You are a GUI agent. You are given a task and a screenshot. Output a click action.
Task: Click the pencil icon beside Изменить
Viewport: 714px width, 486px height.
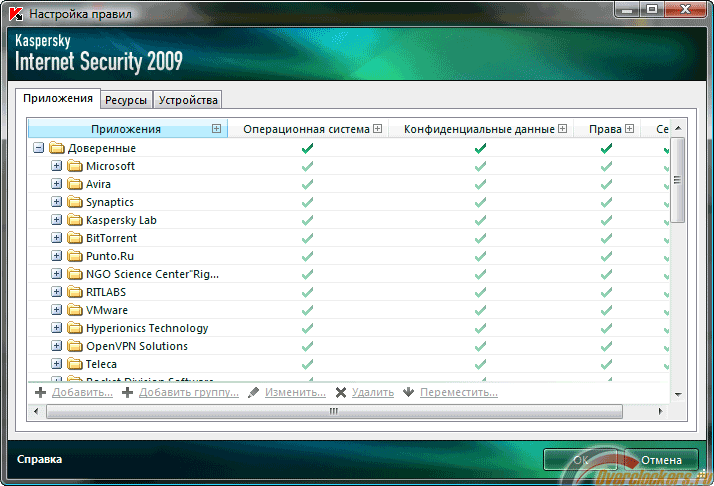(254, 392)
